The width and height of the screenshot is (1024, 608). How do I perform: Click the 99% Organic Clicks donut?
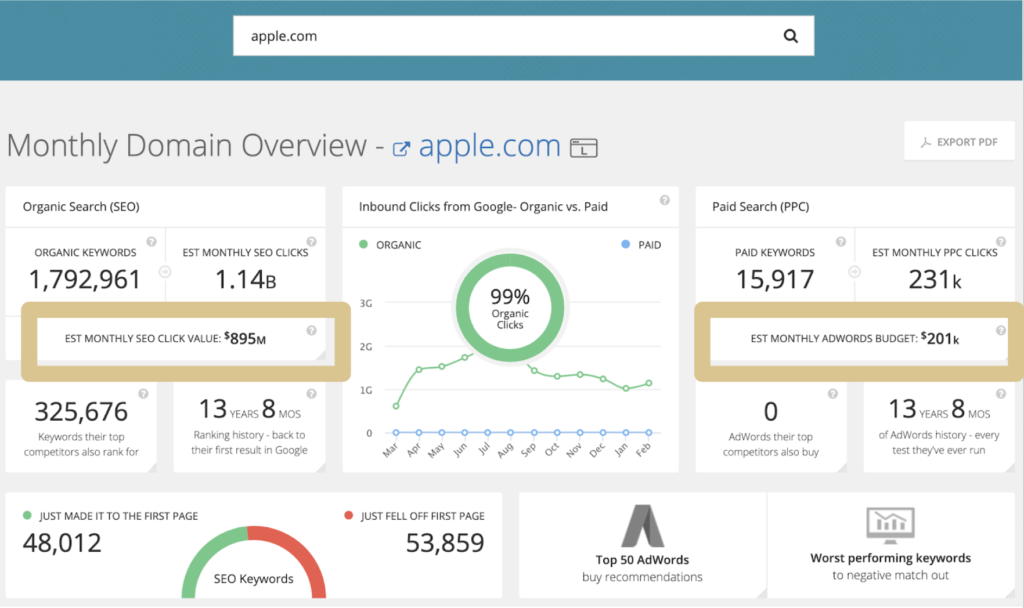510,308
